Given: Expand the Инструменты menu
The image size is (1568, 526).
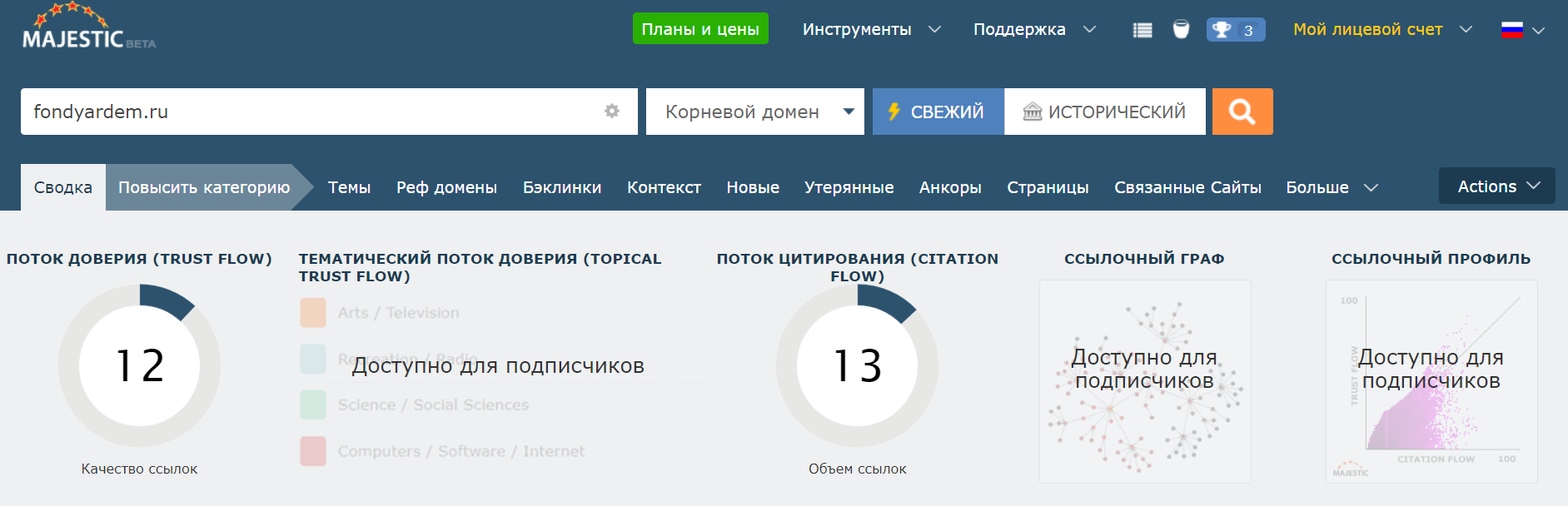Looking at the screenshot, I should [x=872, y=30].
